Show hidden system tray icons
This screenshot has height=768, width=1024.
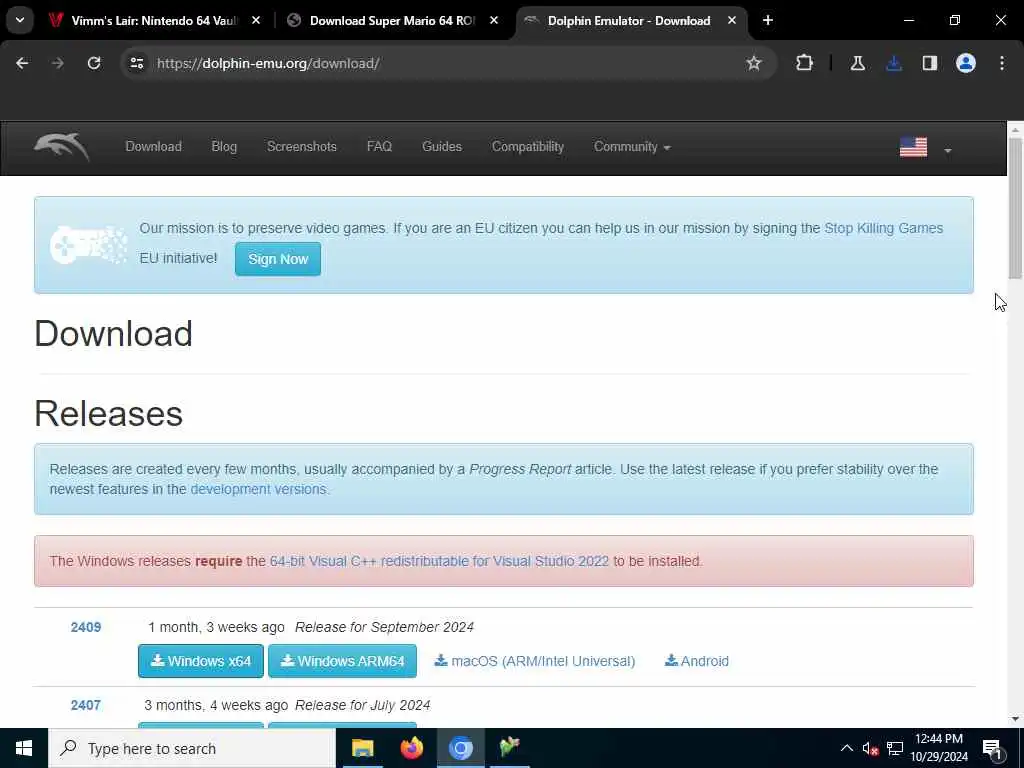point(846,748)
